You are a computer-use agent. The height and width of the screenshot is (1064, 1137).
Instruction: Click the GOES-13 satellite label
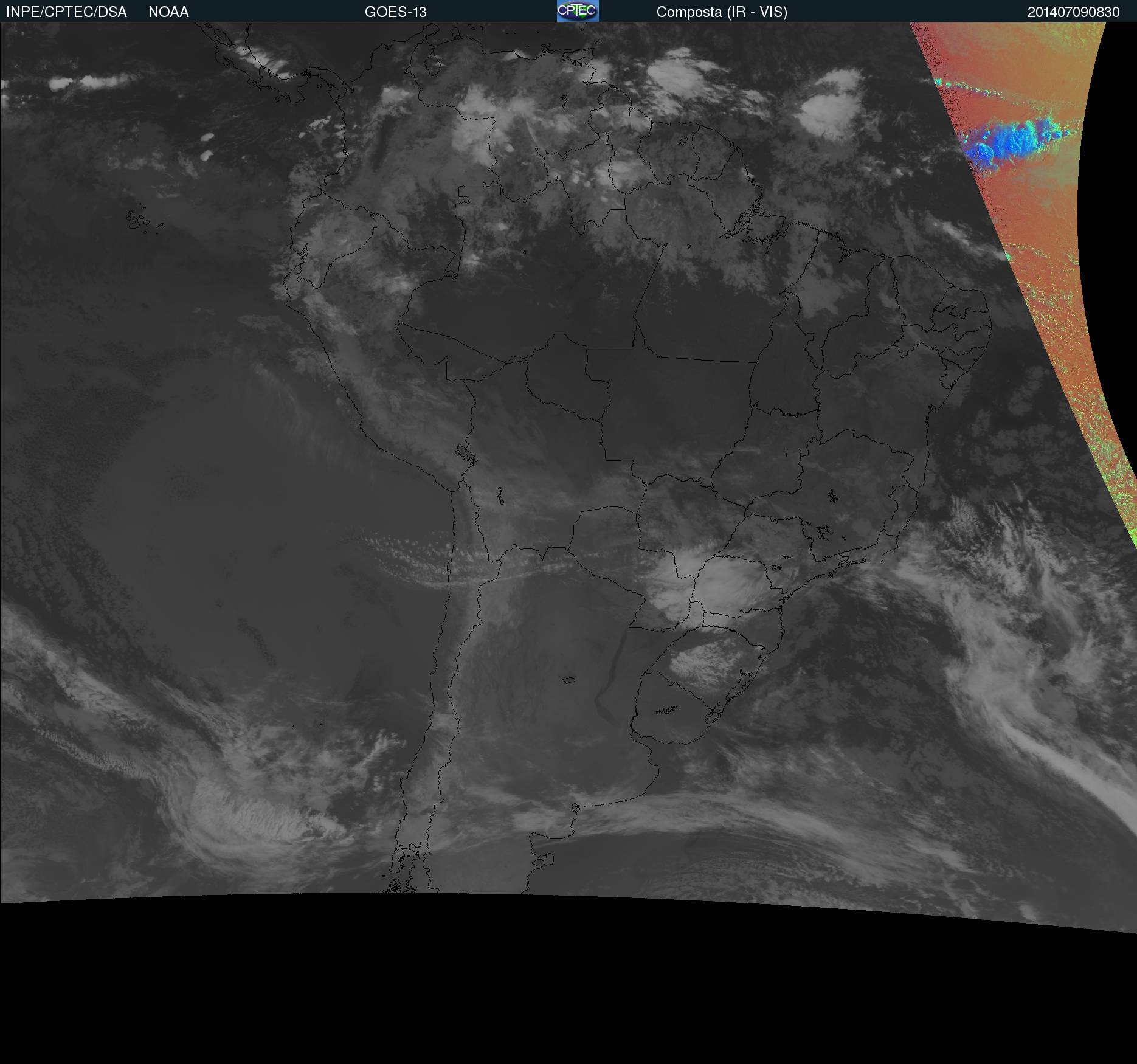coord(396,12)
